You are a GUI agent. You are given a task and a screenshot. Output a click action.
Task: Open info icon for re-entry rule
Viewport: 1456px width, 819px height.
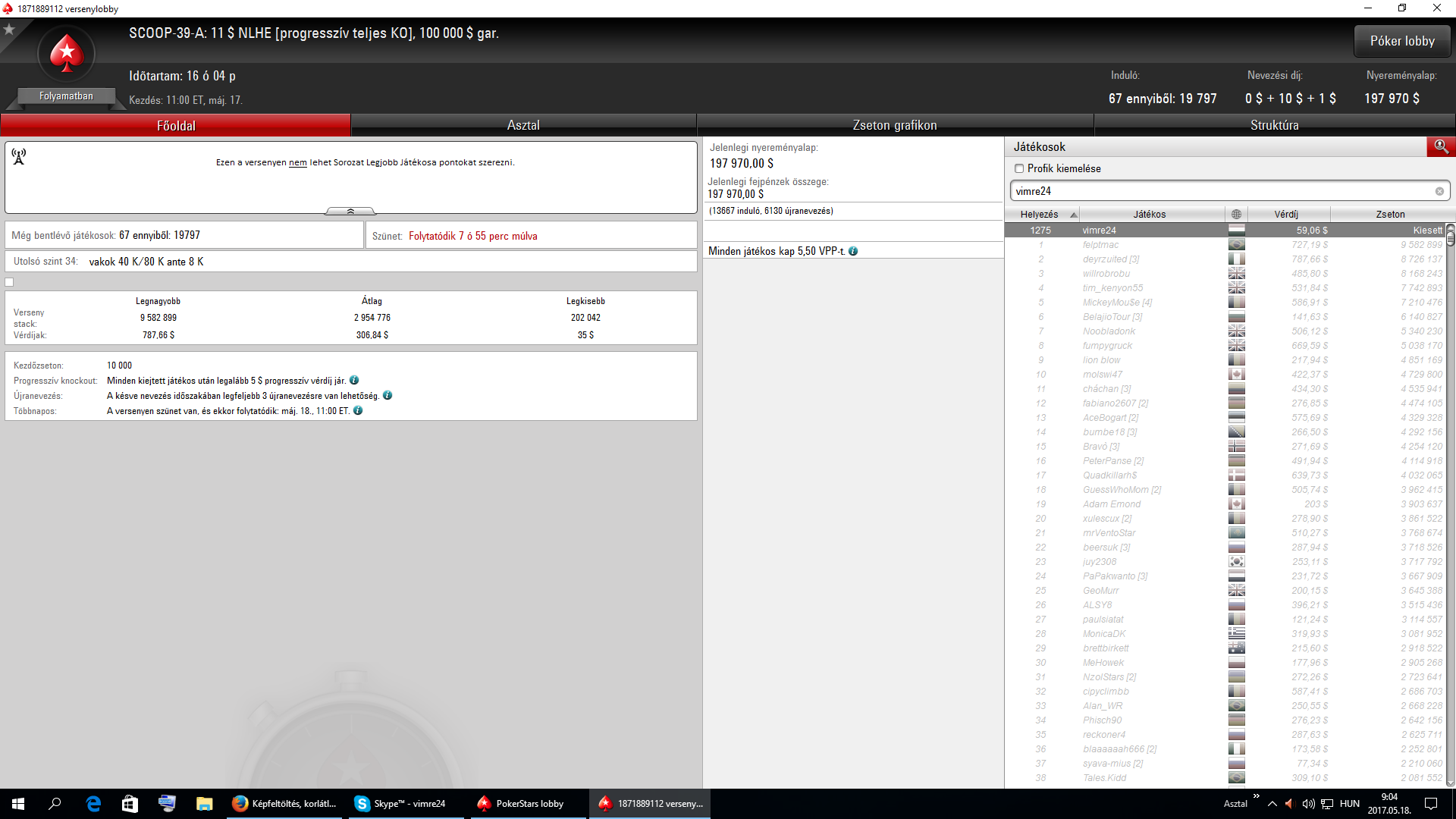[388, 395]
